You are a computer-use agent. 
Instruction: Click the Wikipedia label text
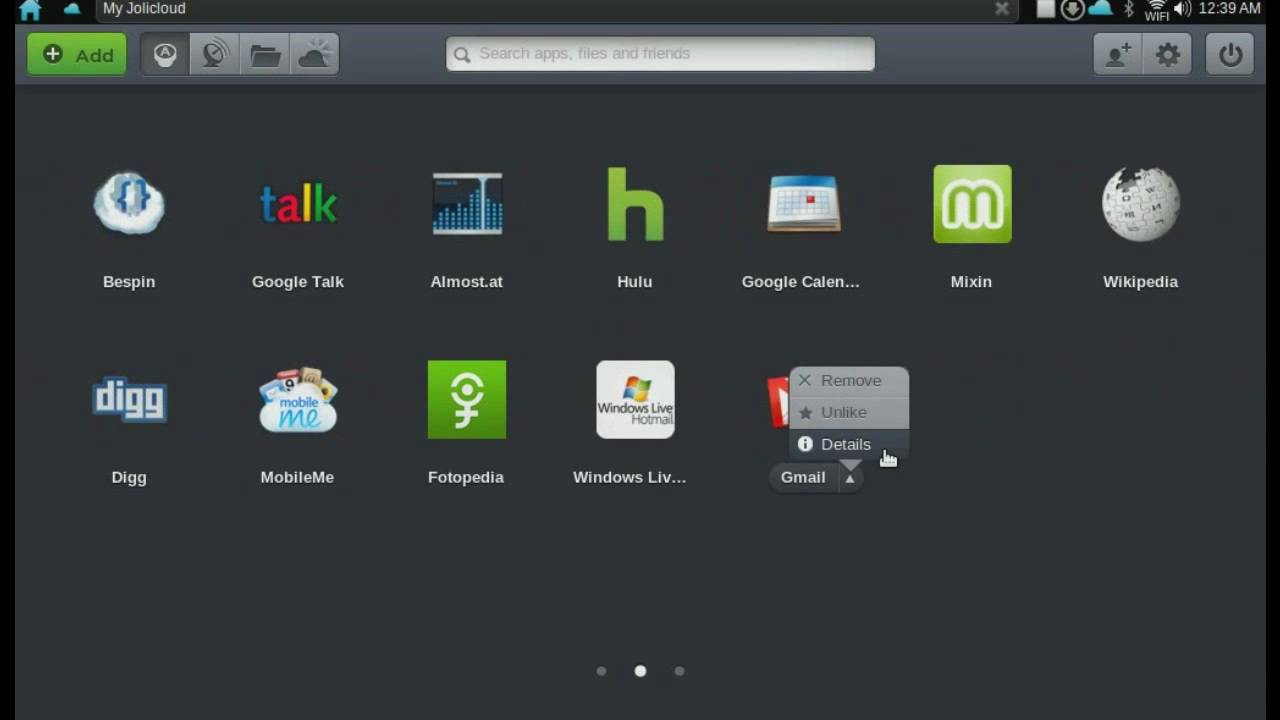(x=1140, y=282)
